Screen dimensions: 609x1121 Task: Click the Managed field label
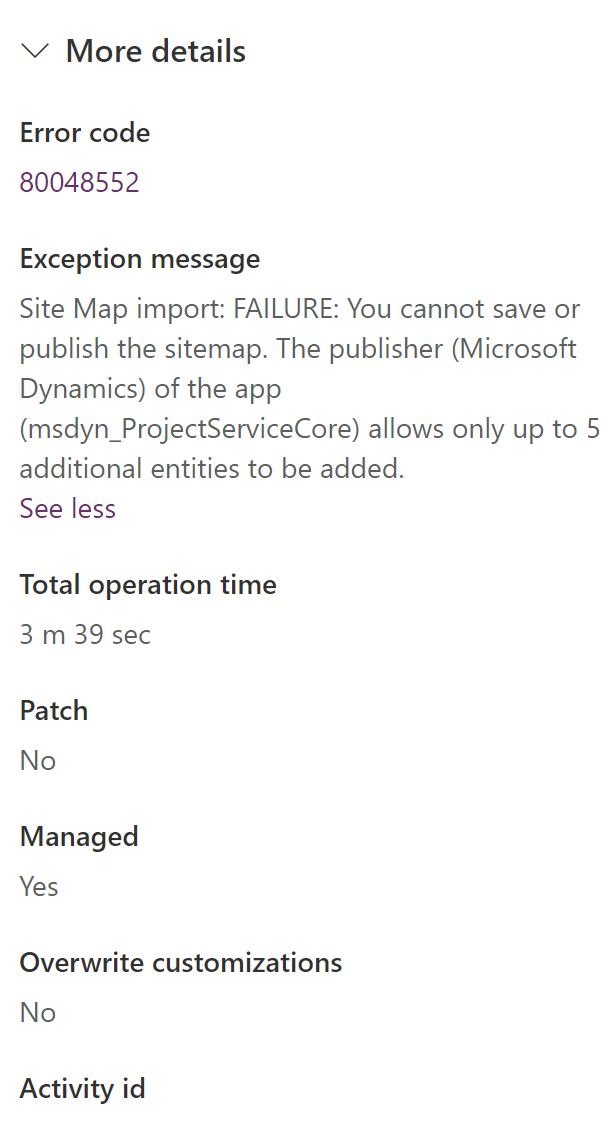[x=78, y=836]
